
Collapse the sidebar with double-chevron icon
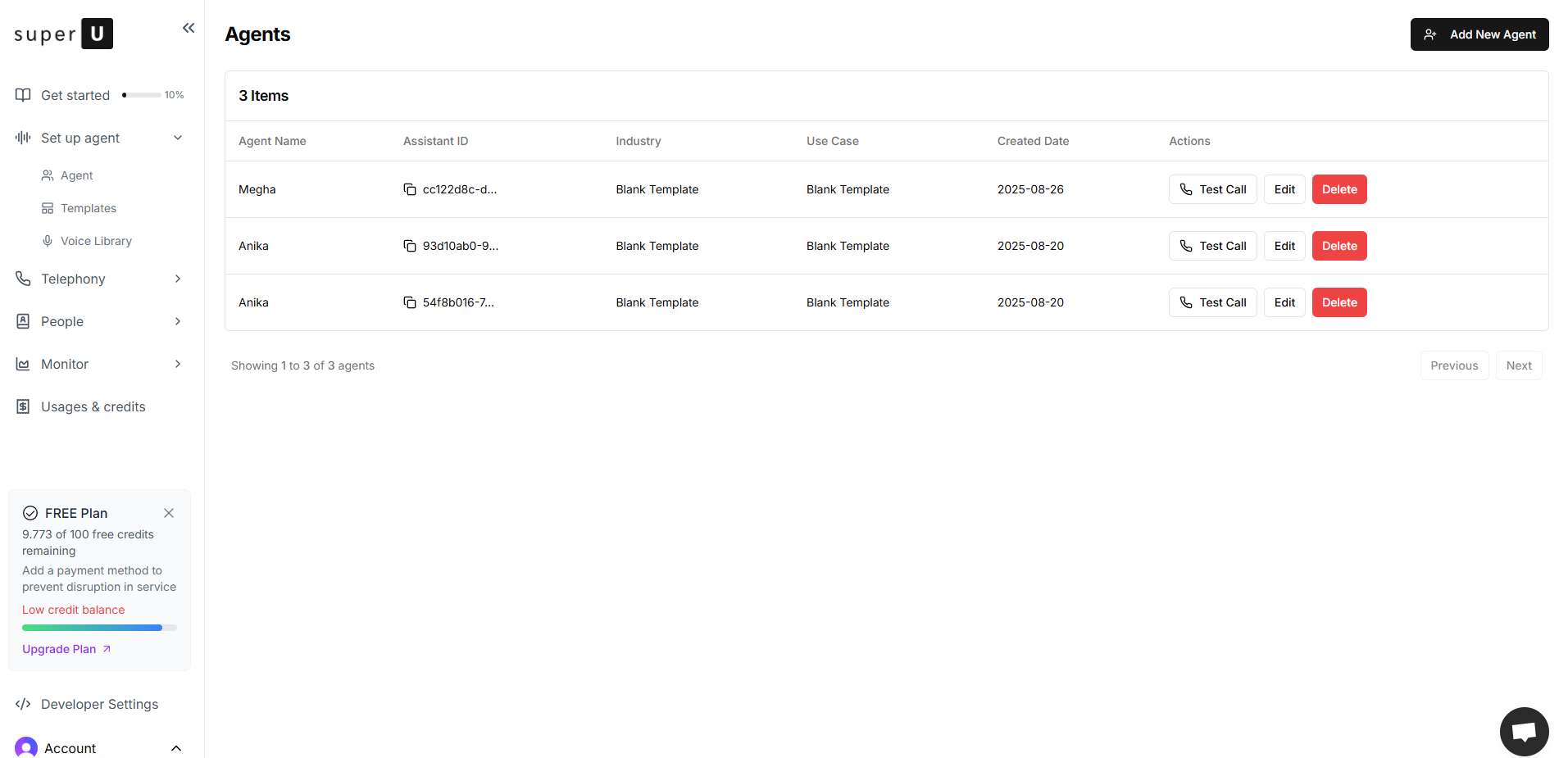pyautogui.click(x=189, y=28)
